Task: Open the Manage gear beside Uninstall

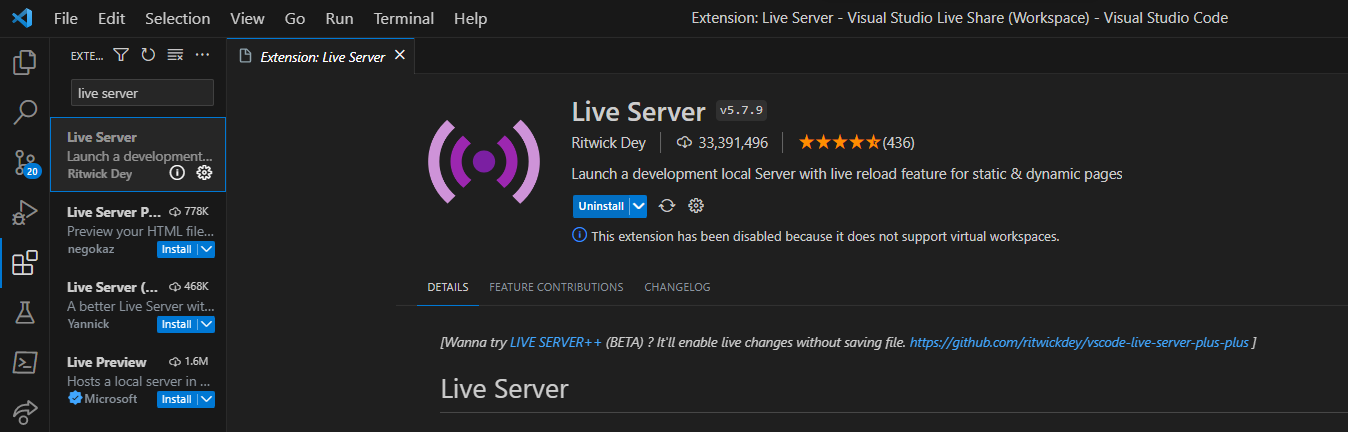Action: point(697,206)
